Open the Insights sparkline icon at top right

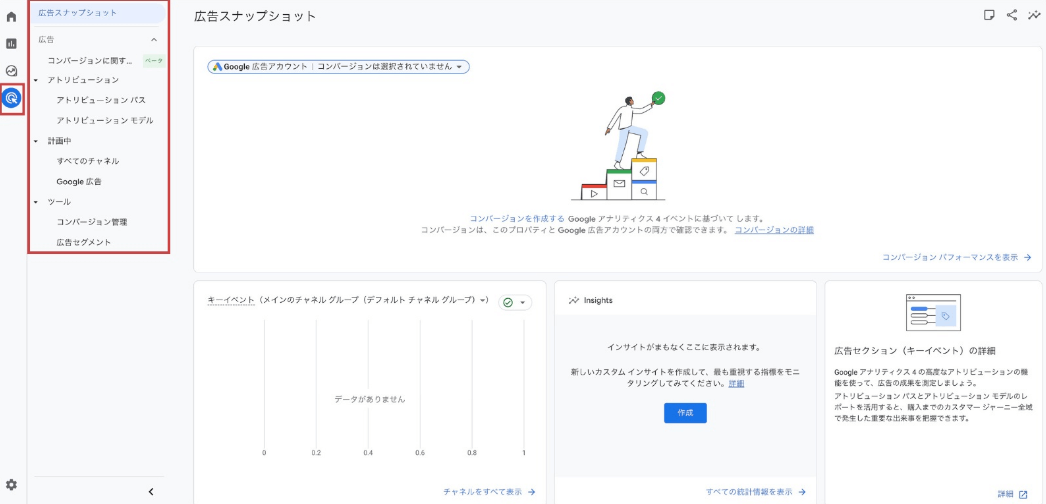tap(1034, 15)
